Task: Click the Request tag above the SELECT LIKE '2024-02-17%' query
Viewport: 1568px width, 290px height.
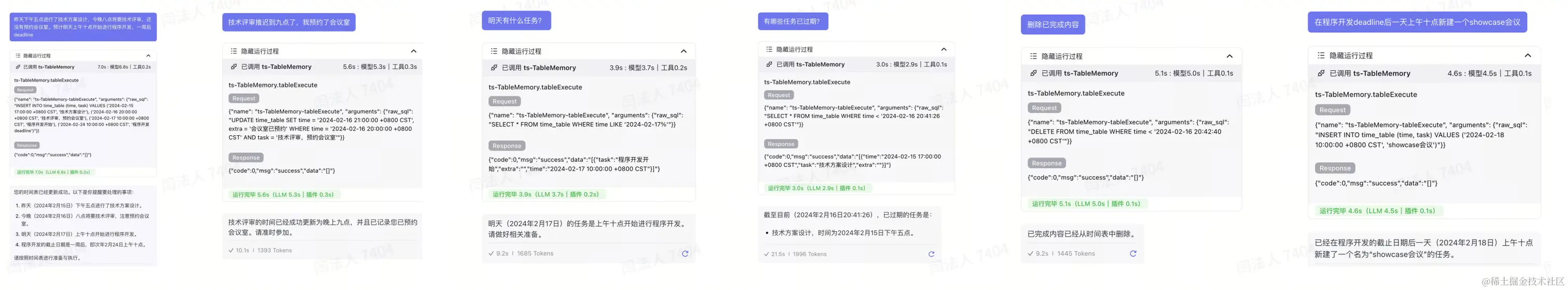Action: pyautogui.click(x=505, y=102)
